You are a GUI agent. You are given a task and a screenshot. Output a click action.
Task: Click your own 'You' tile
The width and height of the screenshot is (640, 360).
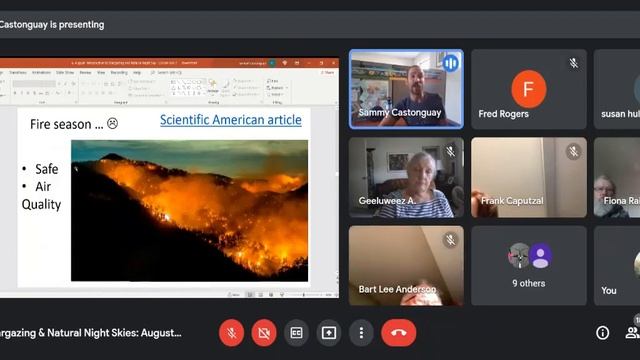[x=617, y=265]
